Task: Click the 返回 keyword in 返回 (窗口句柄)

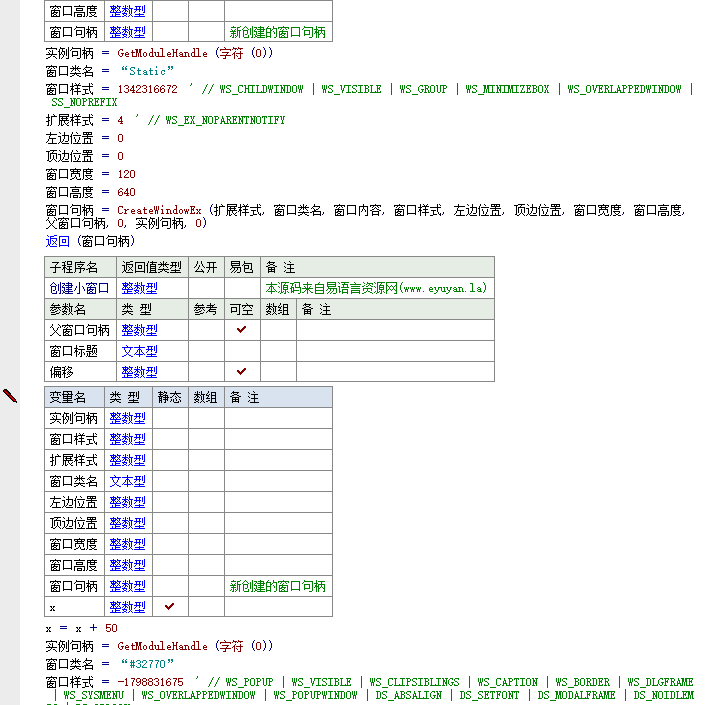Action: pyautogui.click(x=57, y=241)
